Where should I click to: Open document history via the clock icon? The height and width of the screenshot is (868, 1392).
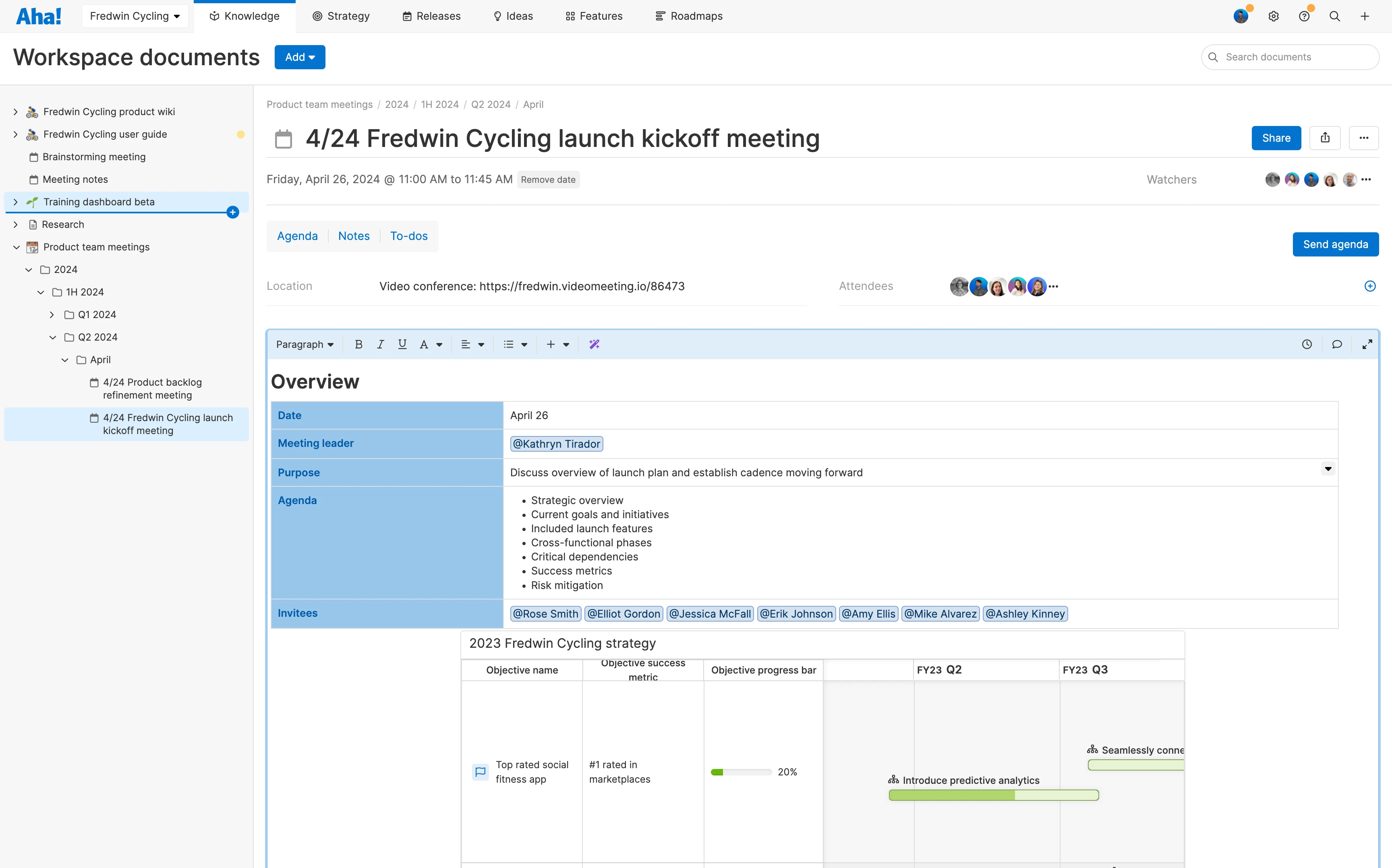click(1307, 344)
